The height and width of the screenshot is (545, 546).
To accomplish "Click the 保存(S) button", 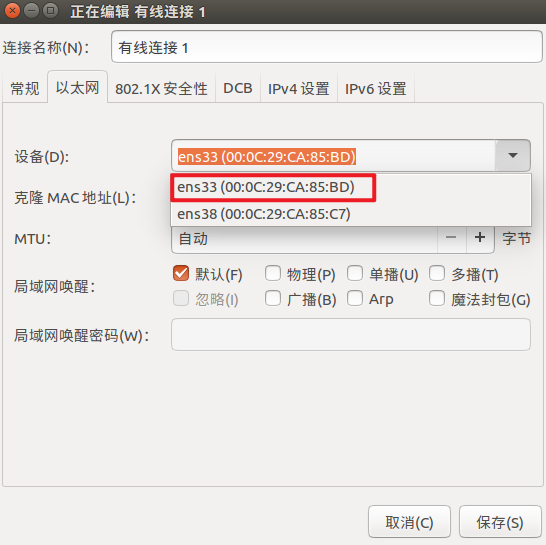I will pyautogui.click(x=500, y=522).
